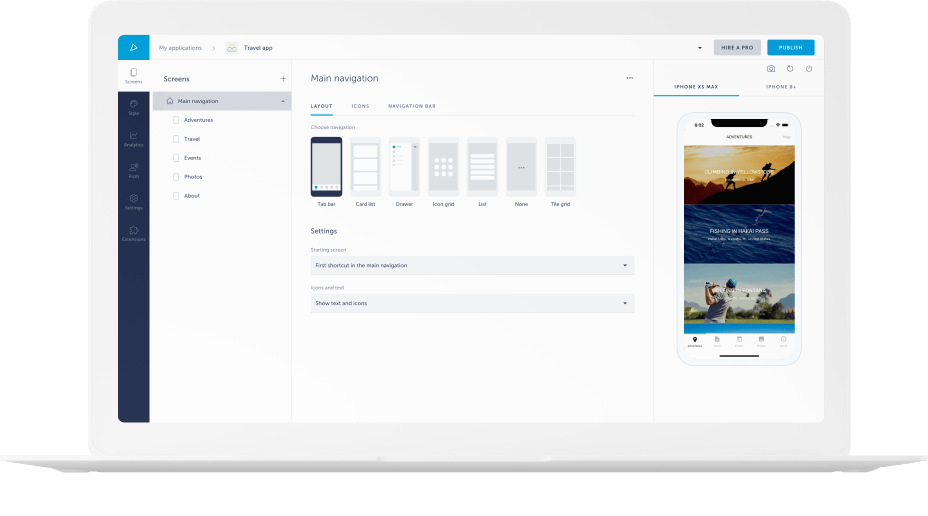
Task: Choose the Tab bar navigation layout
Action: coord(326,172)
